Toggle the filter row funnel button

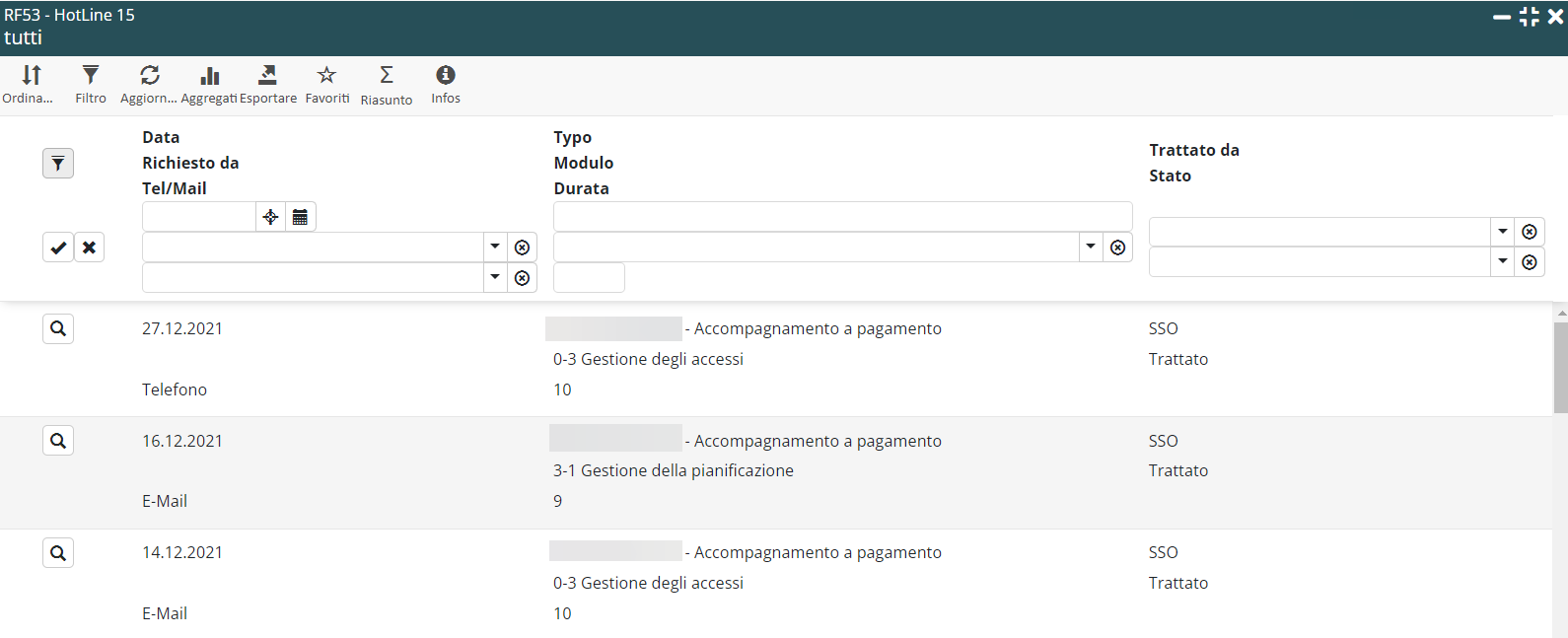[x=58, y=164]
